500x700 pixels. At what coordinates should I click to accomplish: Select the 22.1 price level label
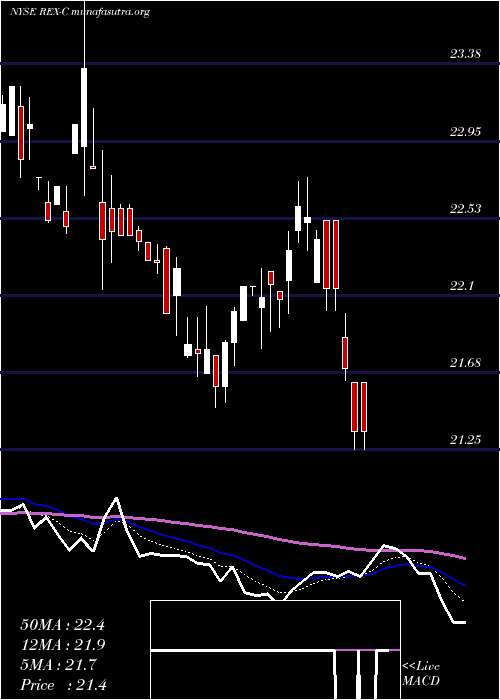(462, 286)
